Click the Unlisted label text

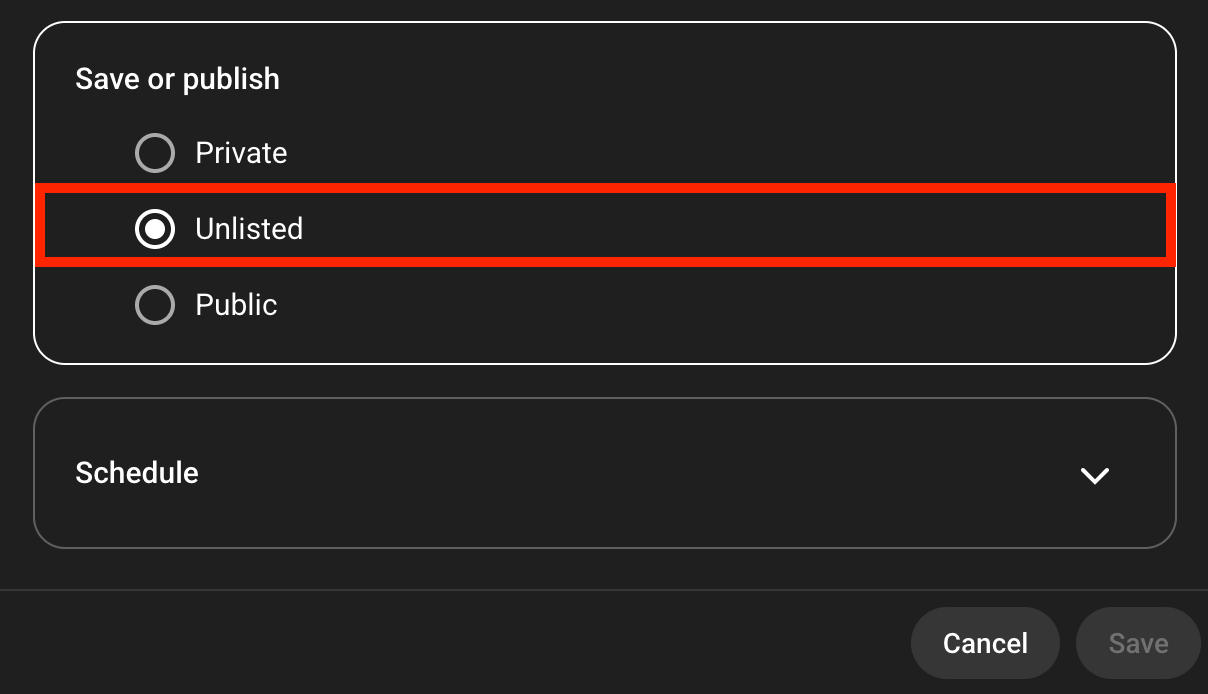[x=249, y=229]
